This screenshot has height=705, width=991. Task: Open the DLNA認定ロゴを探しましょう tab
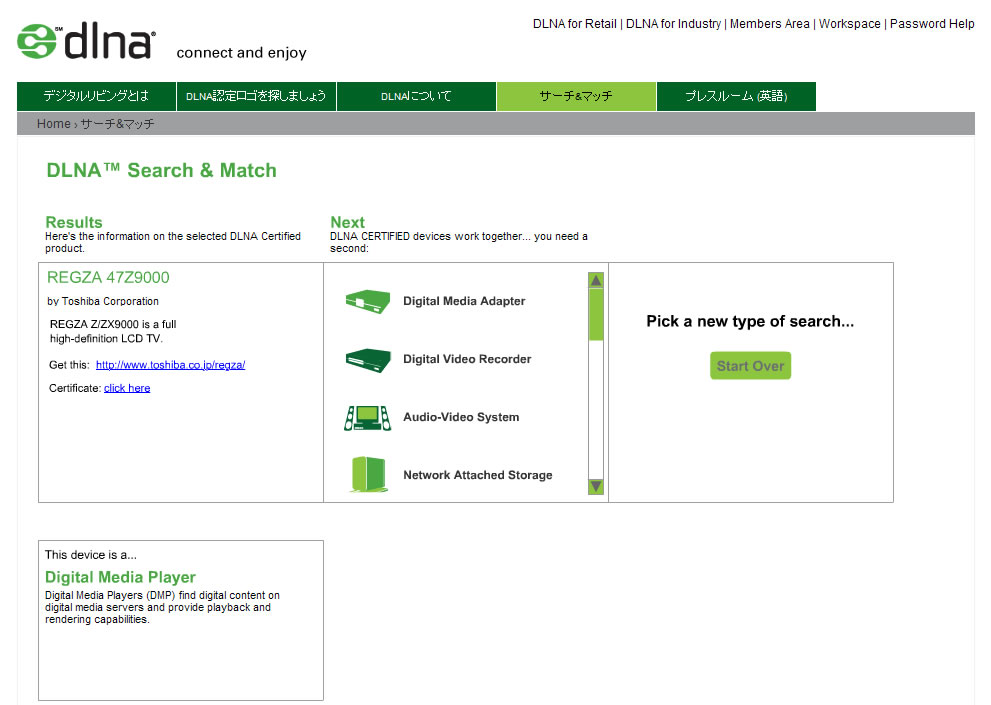[x=256, y=96]
